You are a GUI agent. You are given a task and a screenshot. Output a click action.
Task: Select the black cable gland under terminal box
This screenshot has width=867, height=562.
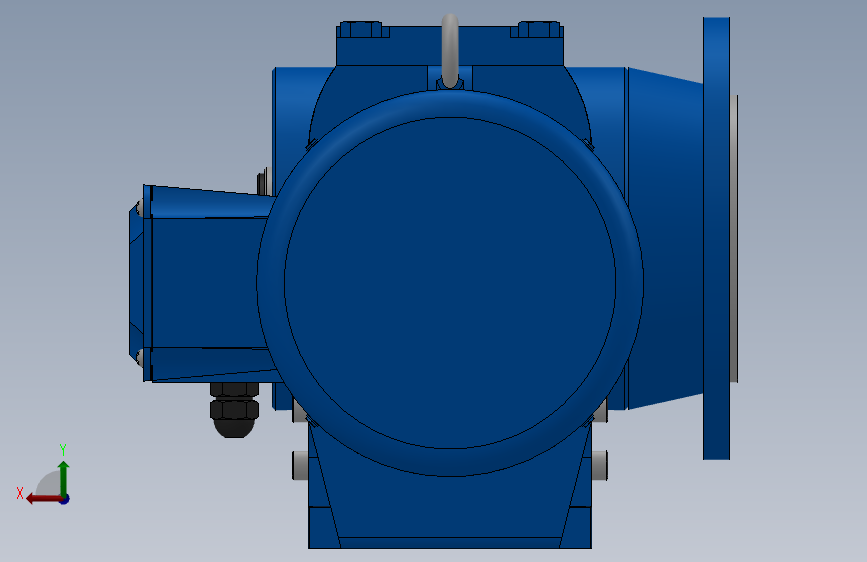click(234, 410)
